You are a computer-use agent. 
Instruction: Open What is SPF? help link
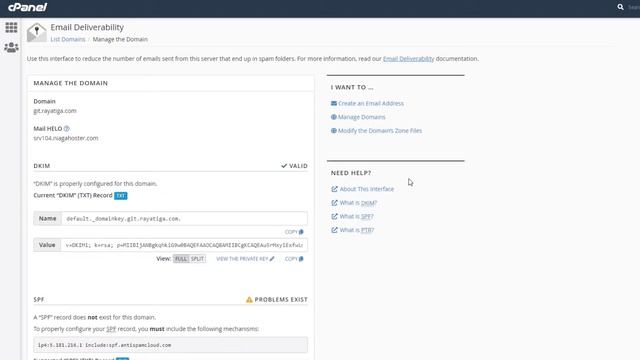(x=352, y=216)
